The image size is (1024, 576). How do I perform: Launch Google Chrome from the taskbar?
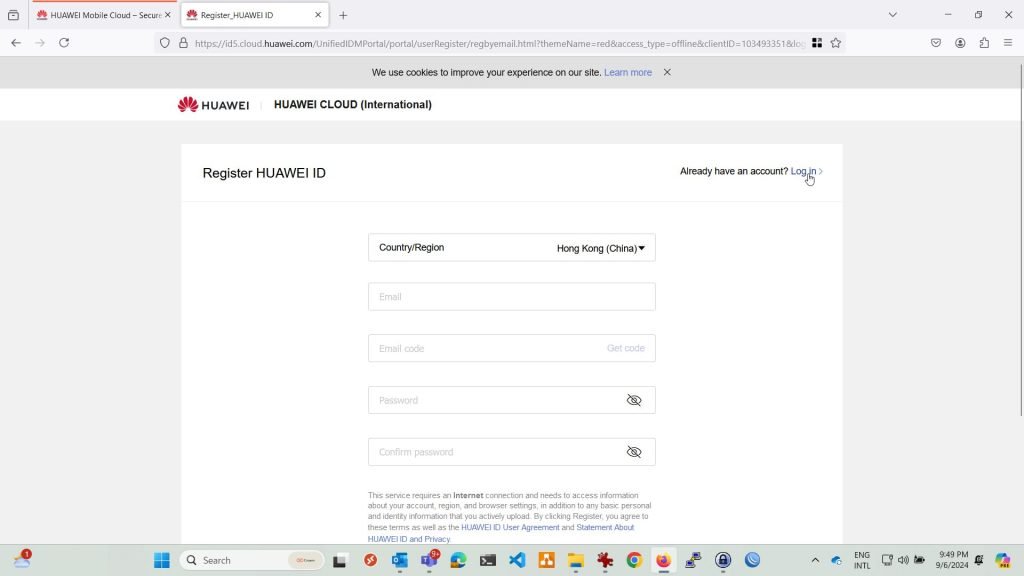(x=634, y=560)
